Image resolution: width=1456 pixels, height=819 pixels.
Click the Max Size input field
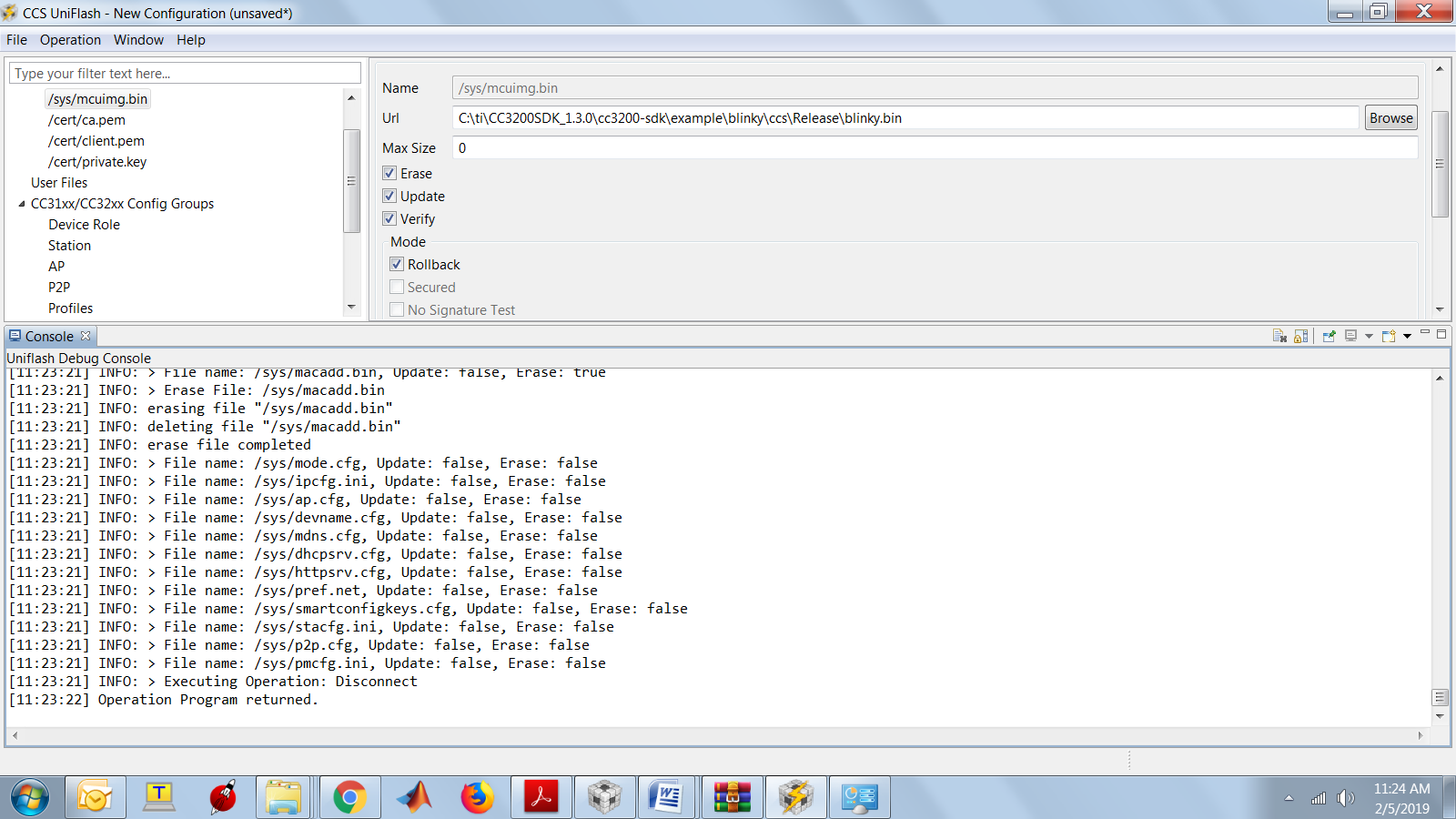(x=935, y=147)
